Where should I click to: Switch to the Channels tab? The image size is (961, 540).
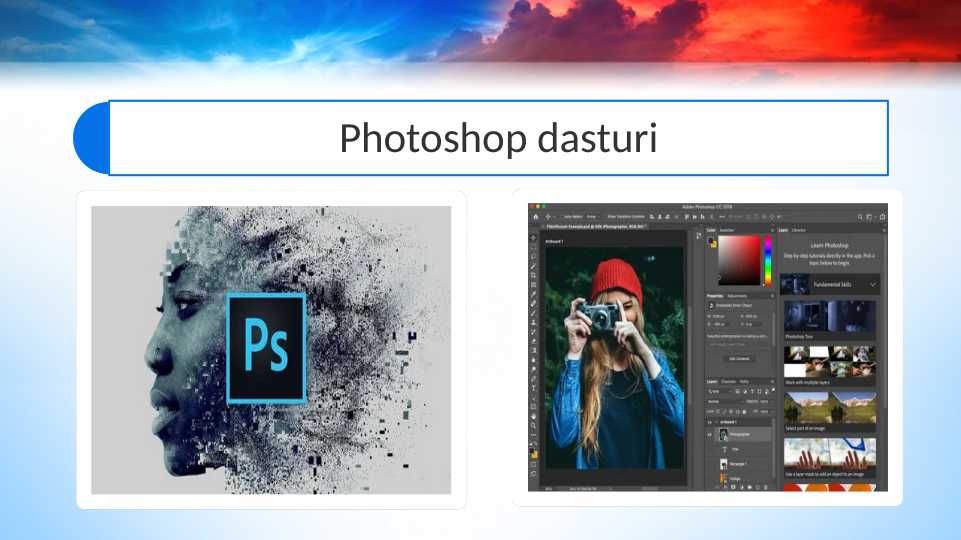pyautogui.click(x=729, y=381)
